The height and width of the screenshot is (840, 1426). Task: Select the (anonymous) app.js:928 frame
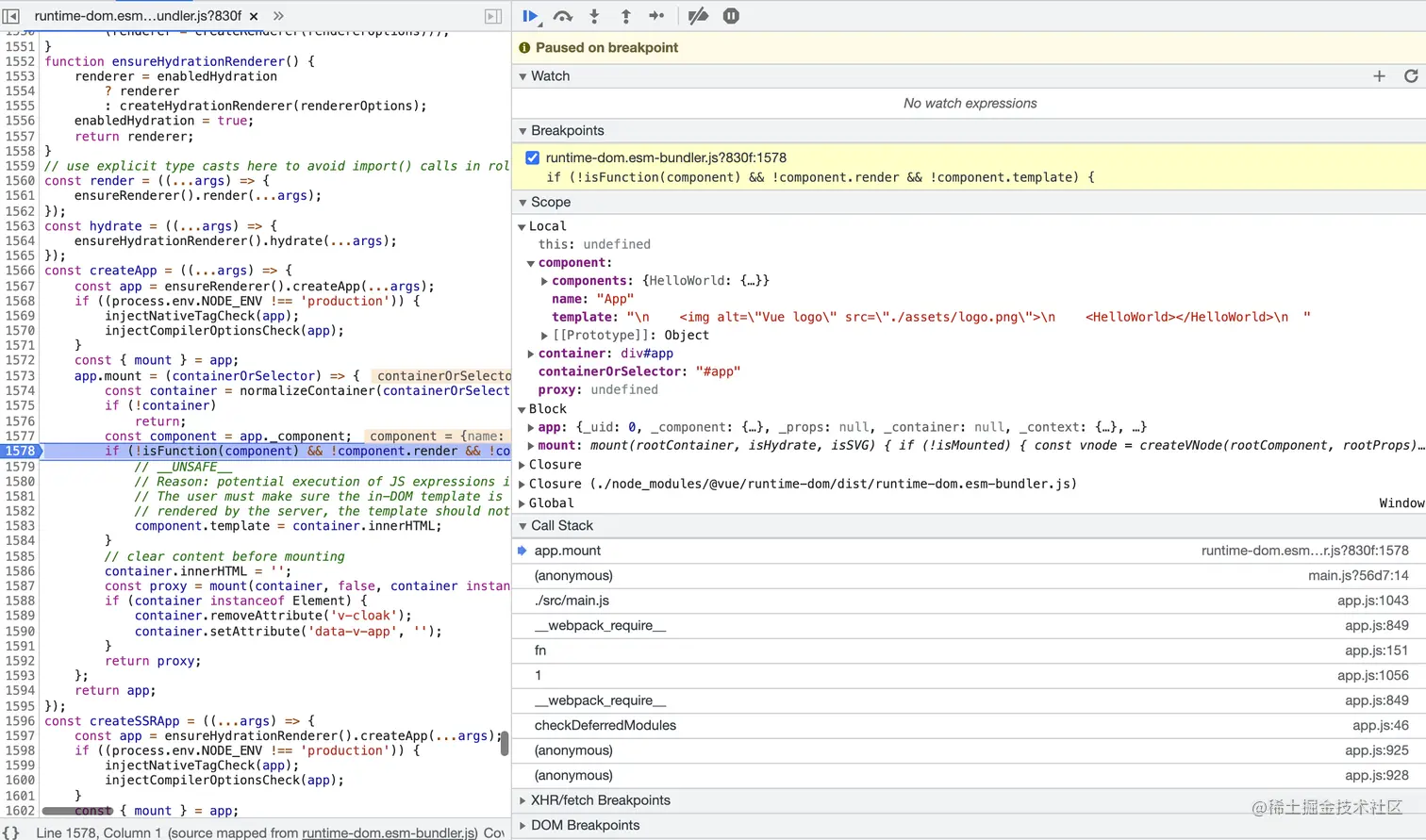point(969,776)
